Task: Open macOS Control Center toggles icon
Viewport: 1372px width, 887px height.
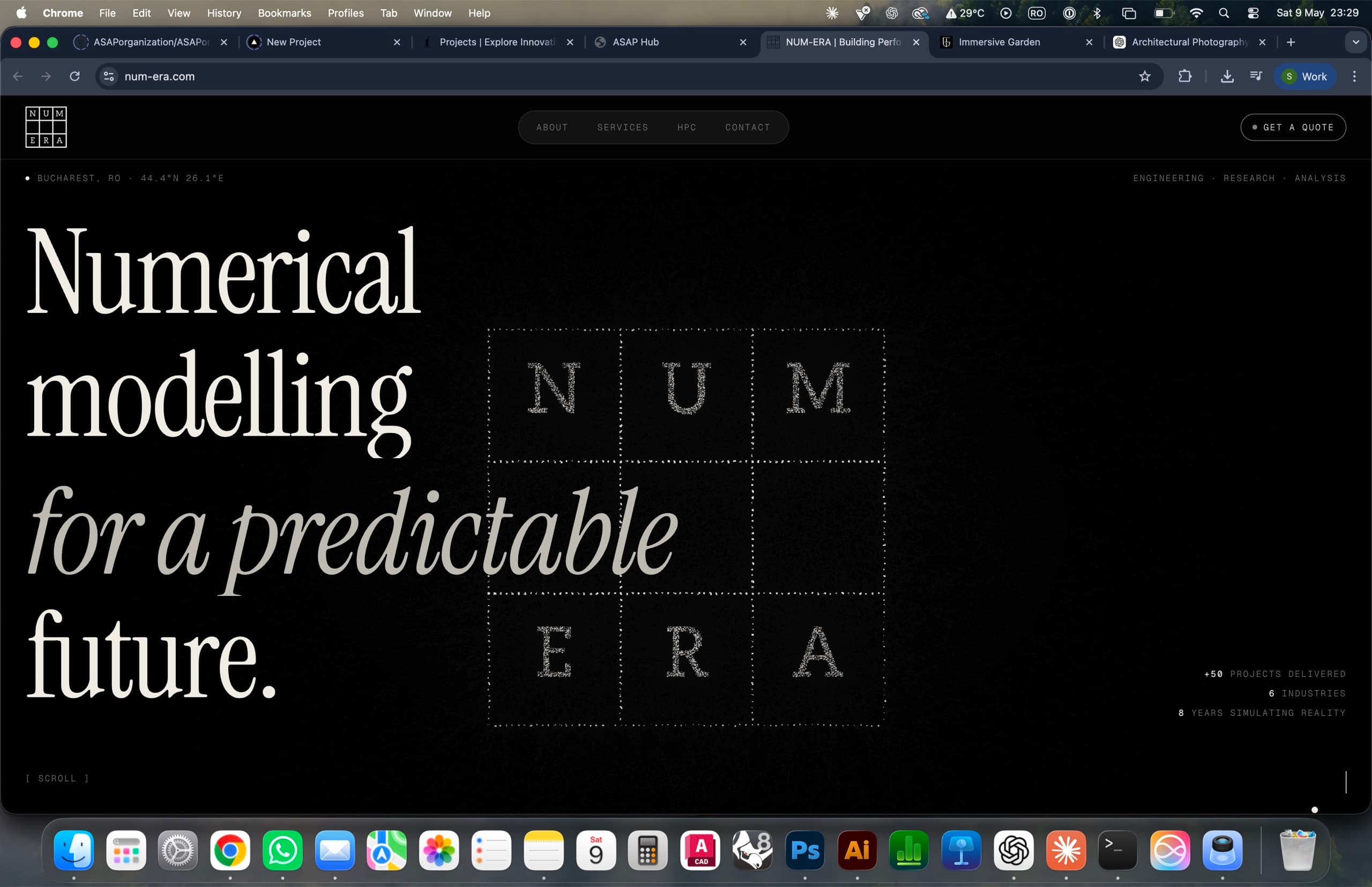Action: point(1253,13)
